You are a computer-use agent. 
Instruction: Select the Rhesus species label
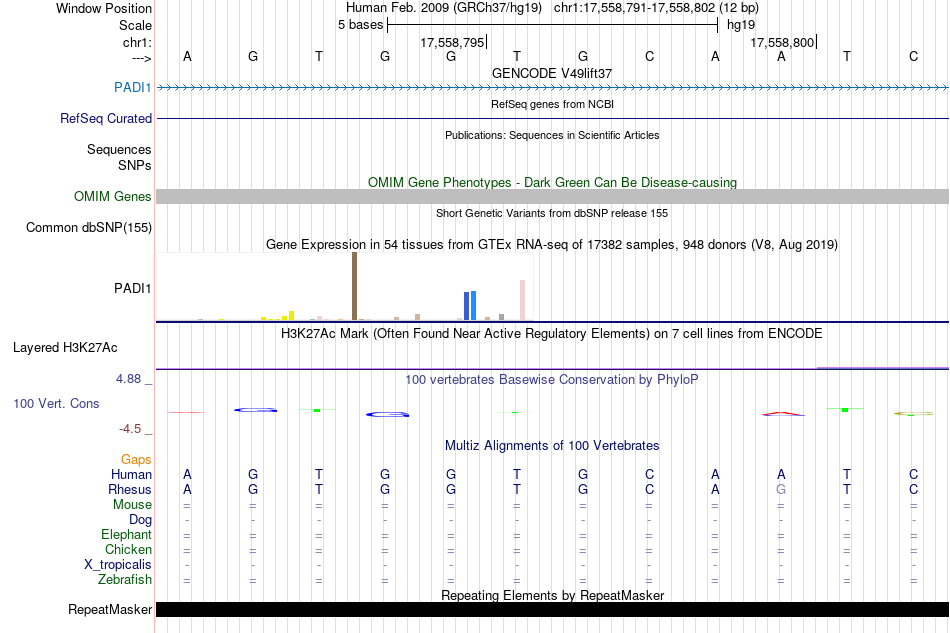130,489
